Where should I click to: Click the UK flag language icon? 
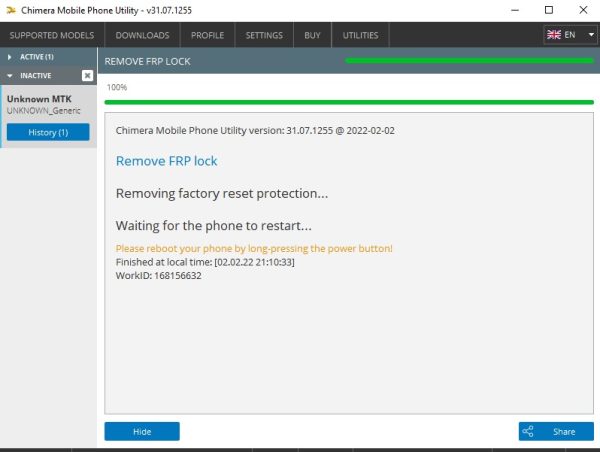coord(554,34)
